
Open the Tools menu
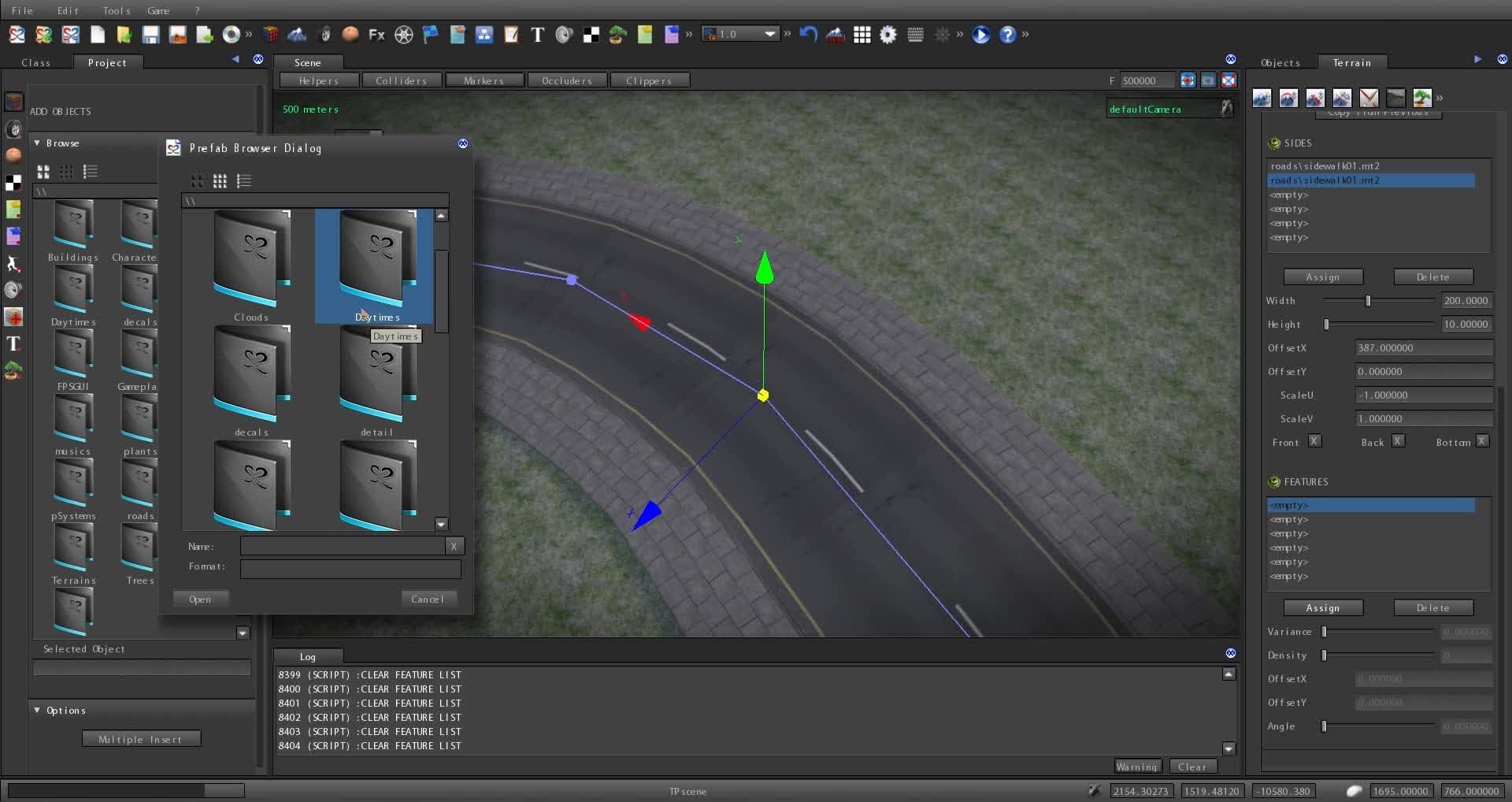click(x=117, y=10)
